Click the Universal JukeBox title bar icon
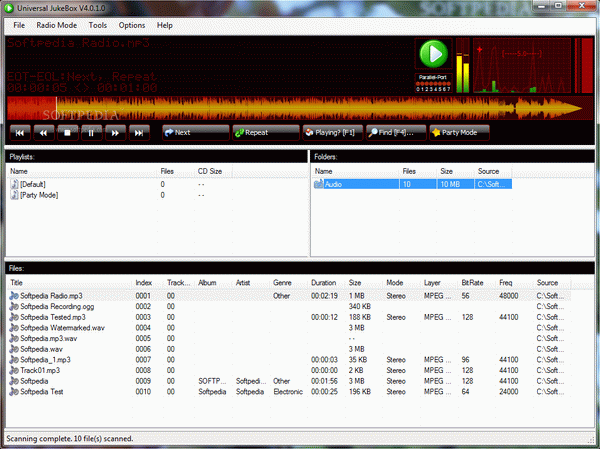 [9, 8]
